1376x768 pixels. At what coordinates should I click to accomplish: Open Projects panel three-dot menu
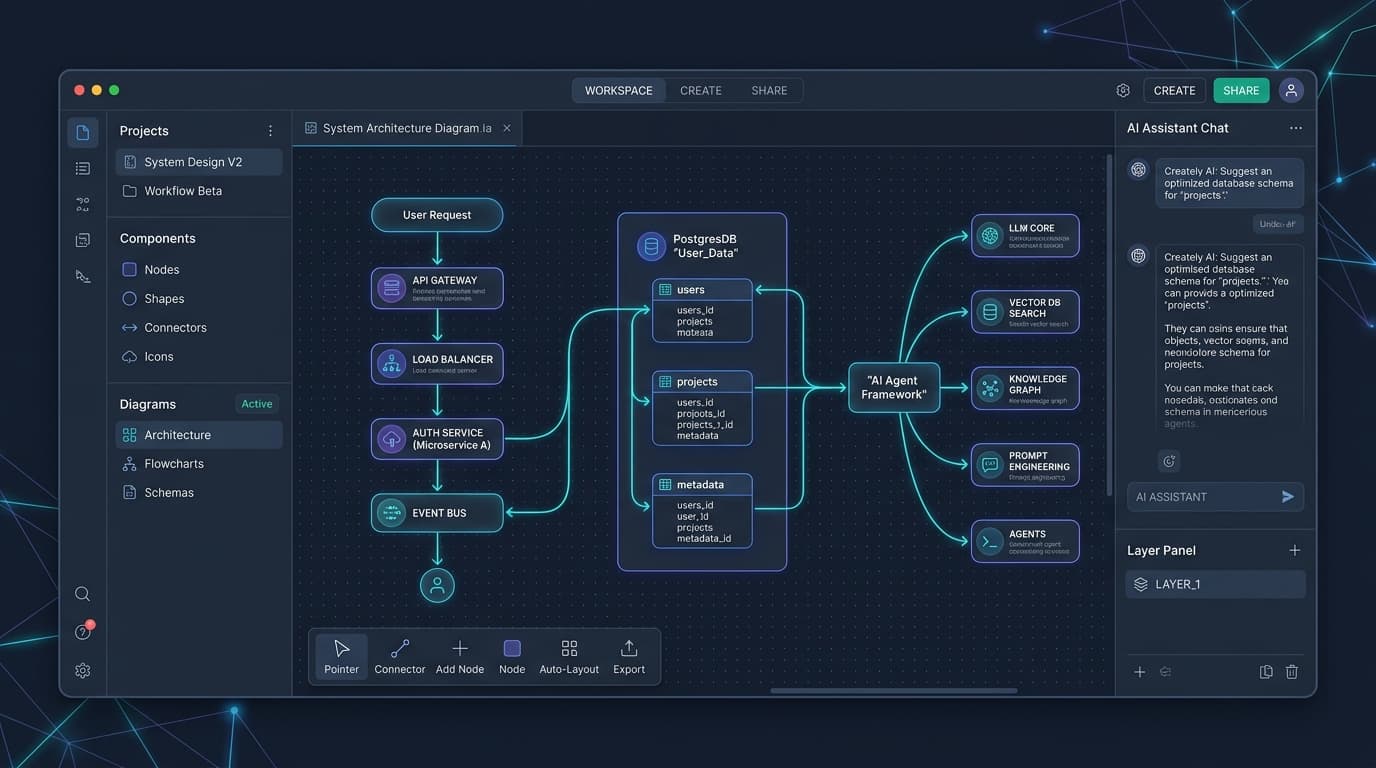click(x=270, y=131)
